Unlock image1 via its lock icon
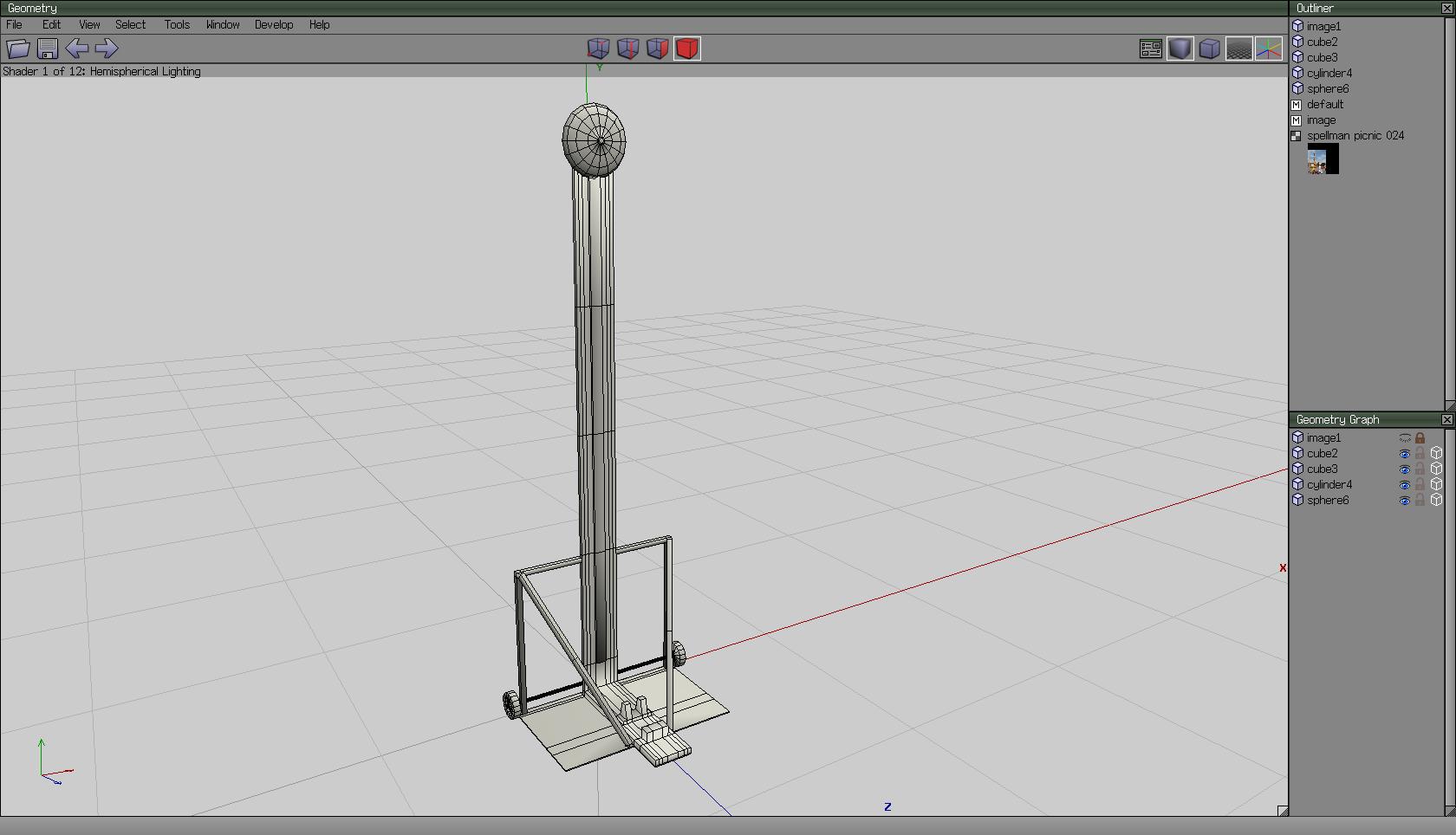The image size is (1456, 835). pyautogui.click(x=1420, y=438)
